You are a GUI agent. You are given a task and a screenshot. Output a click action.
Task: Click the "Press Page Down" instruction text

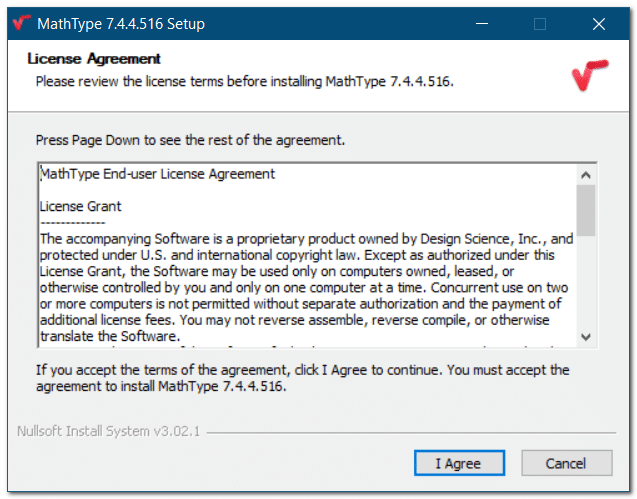click(x=190, y=141)
